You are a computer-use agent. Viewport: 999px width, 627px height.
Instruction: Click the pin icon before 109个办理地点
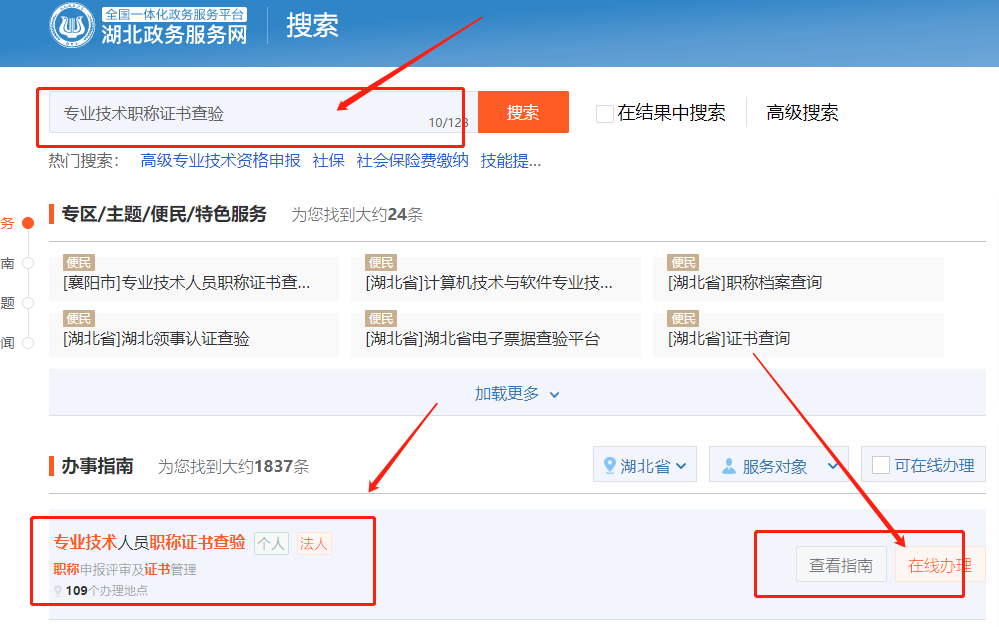pos(58,591)
